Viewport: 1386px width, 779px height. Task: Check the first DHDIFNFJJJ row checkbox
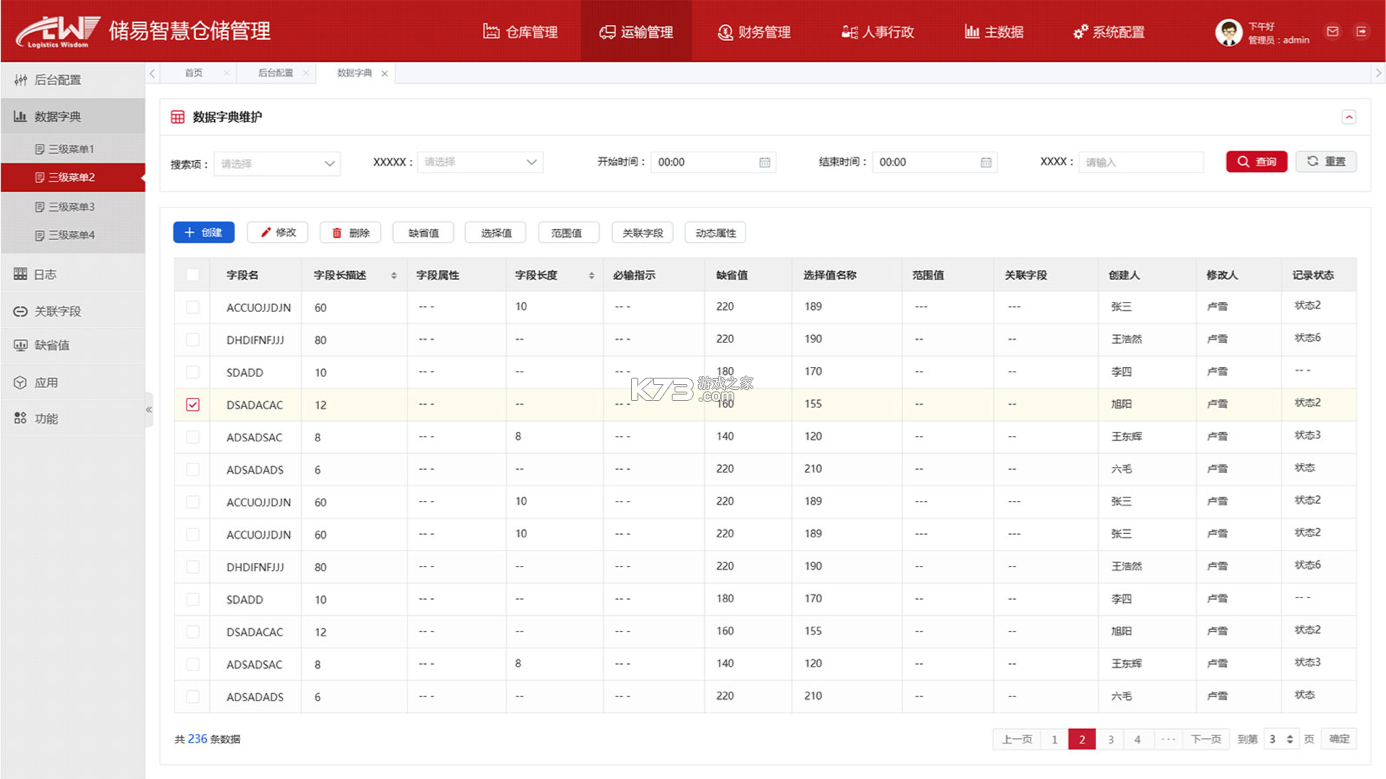pyautogui.click(x=193, y=340)
